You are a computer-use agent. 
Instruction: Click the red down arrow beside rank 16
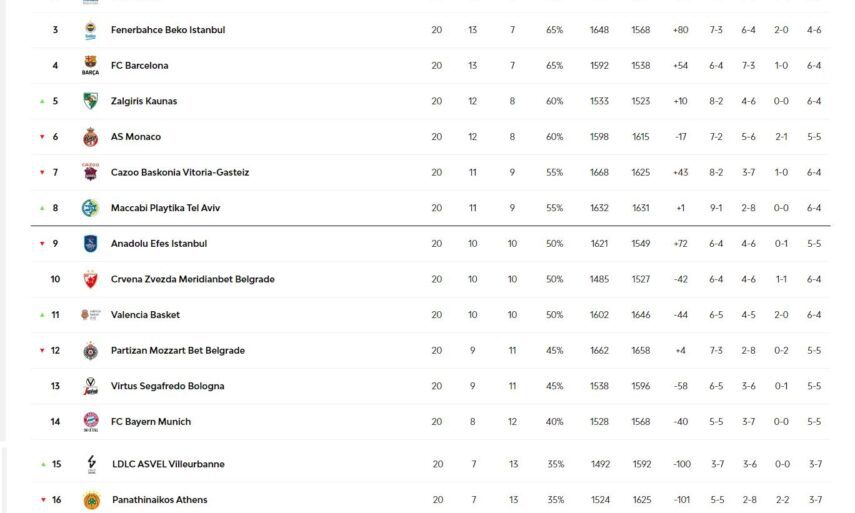(x=43, y=500)
